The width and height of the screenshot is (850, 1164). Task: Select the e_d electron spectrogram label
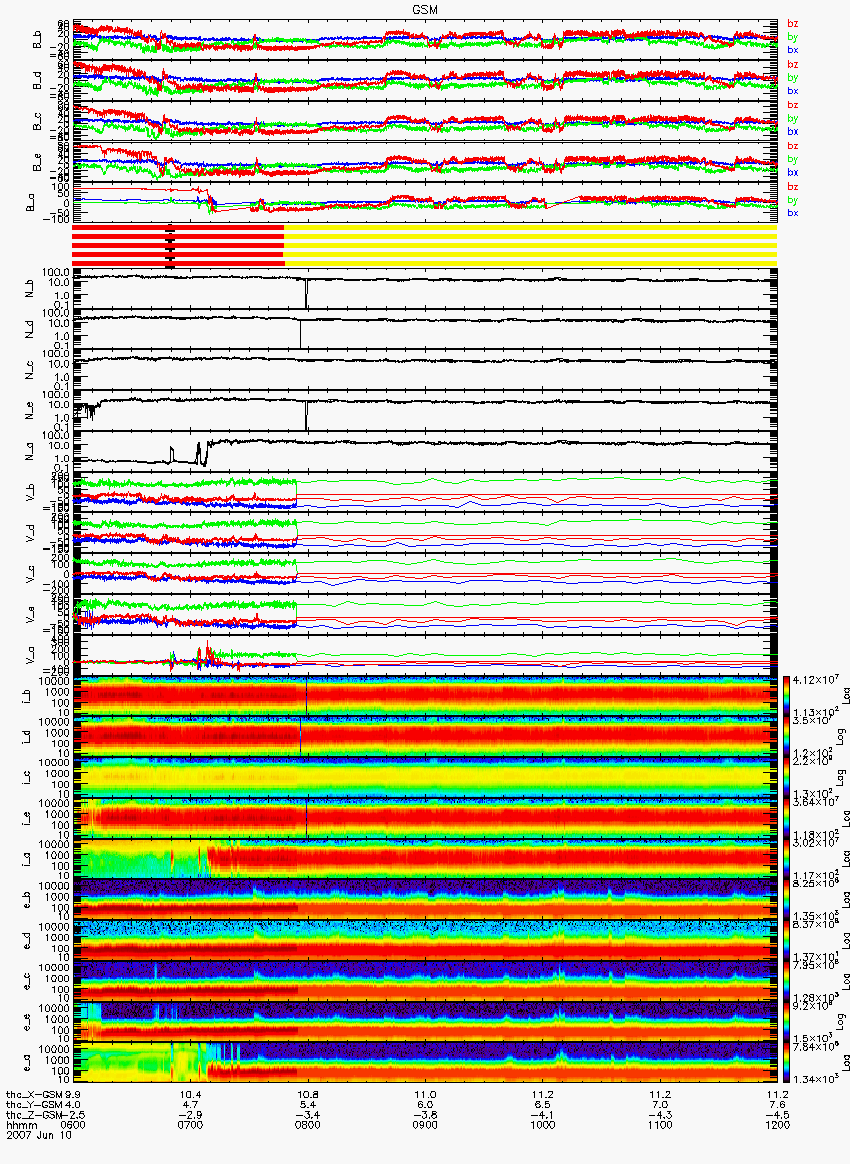point(27,941)
